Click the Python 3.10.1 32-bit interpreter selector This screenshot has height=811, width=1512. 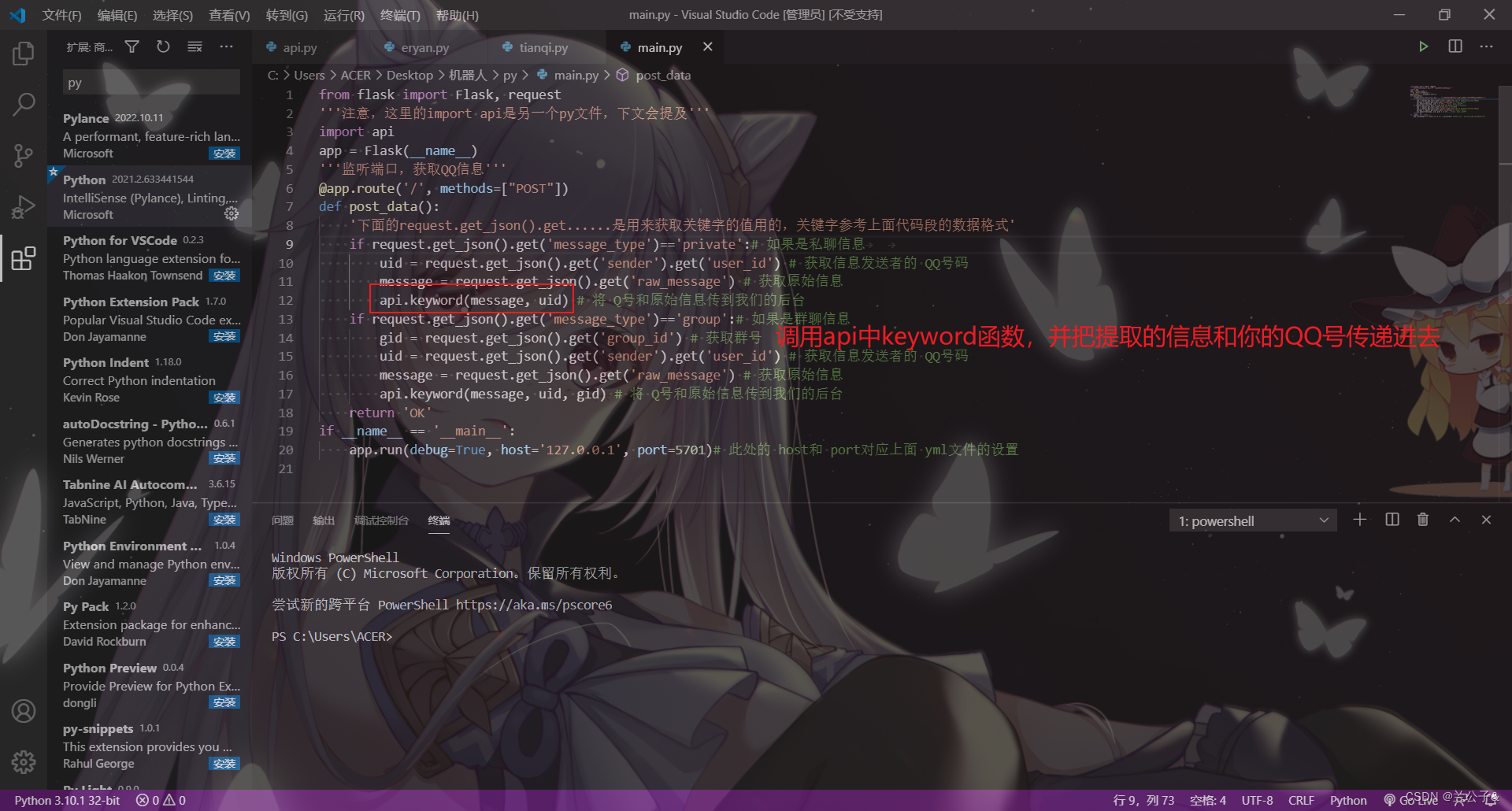(67, 800)
